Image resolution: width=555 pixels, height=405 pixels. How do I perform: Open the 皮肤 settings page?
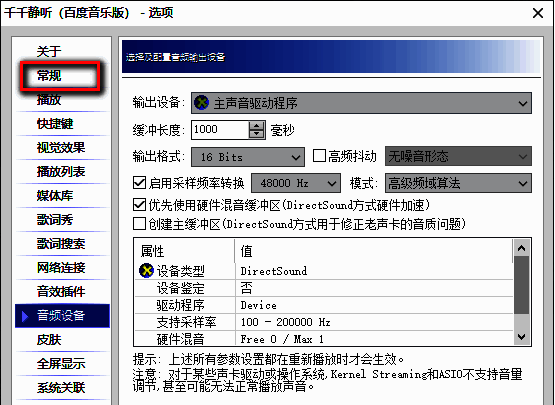(49, 340)
